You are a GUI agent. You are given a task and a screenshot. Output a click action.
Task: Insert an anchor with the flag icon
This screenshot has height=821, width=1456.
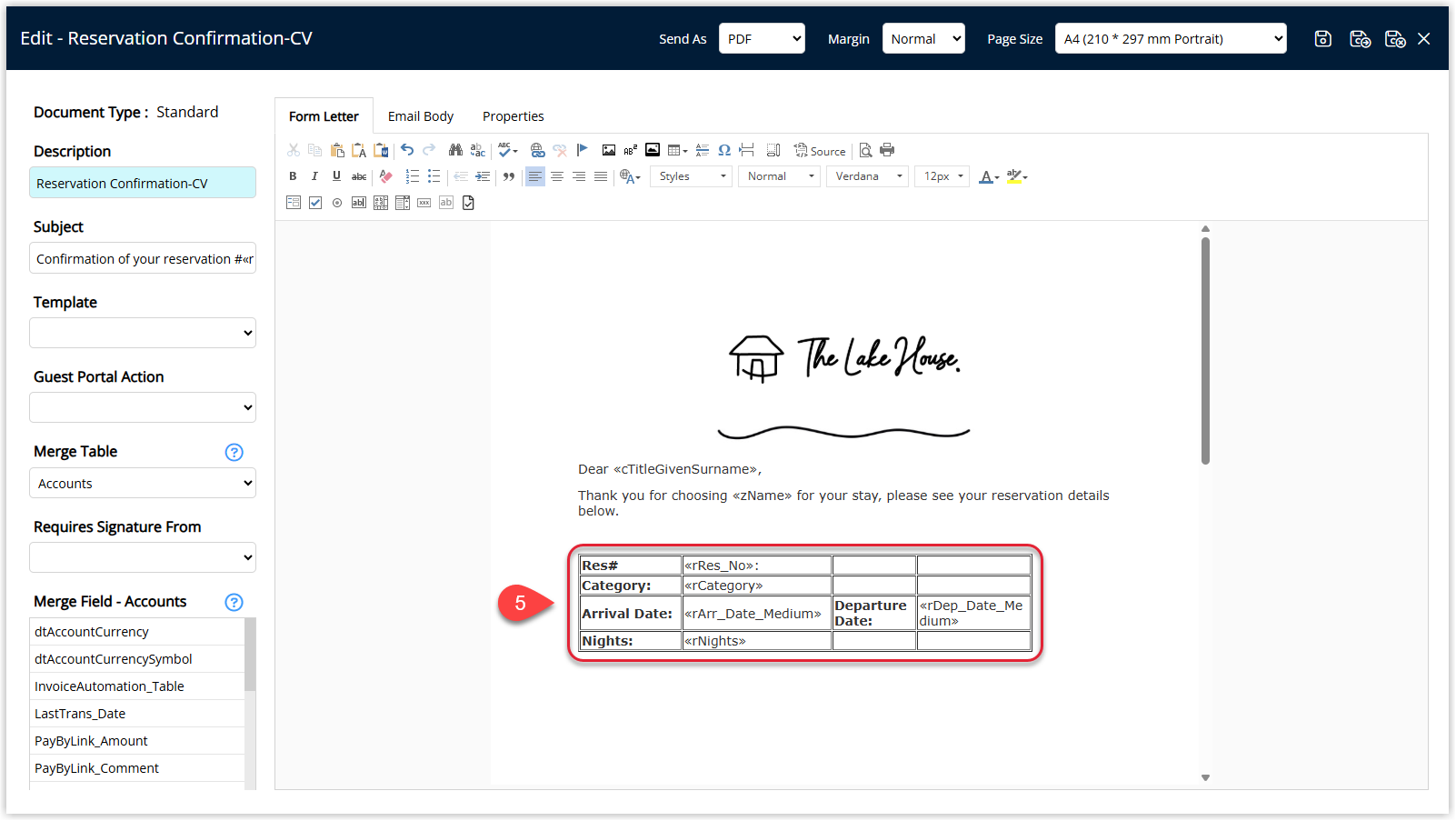click(x=582, y=150)
